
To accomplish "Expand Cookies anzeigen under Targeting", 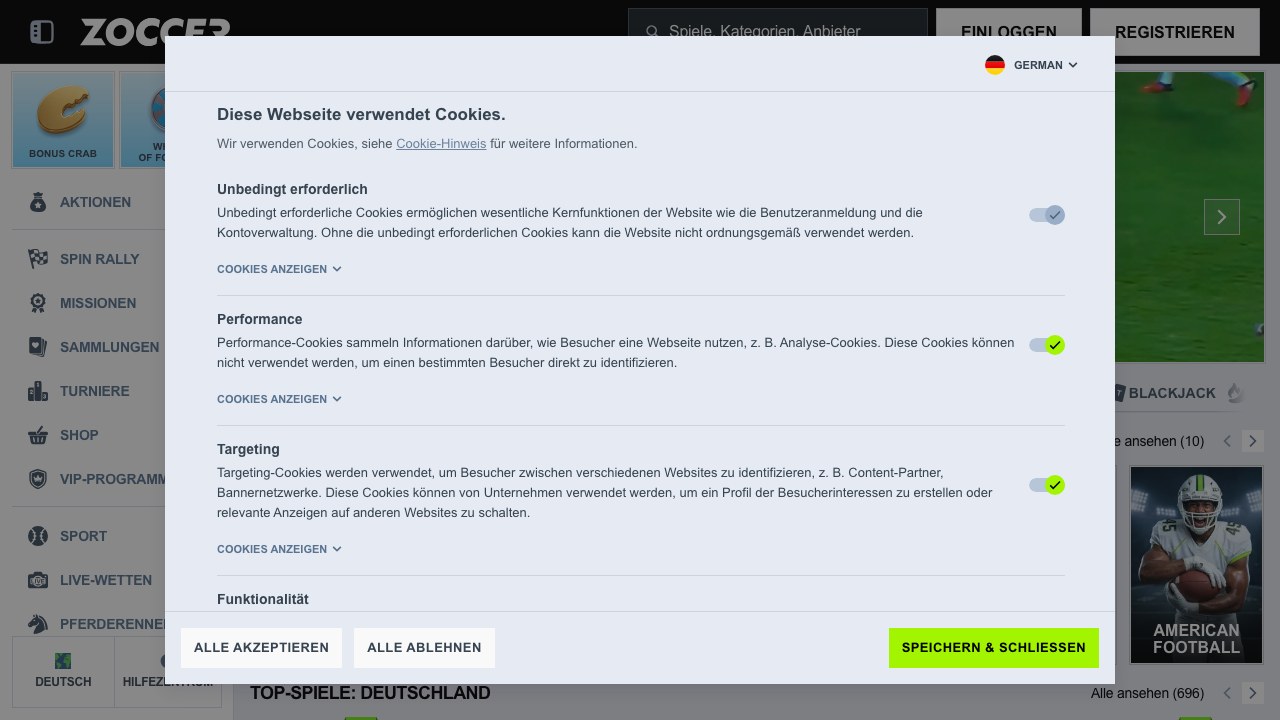I will point(279,549).
